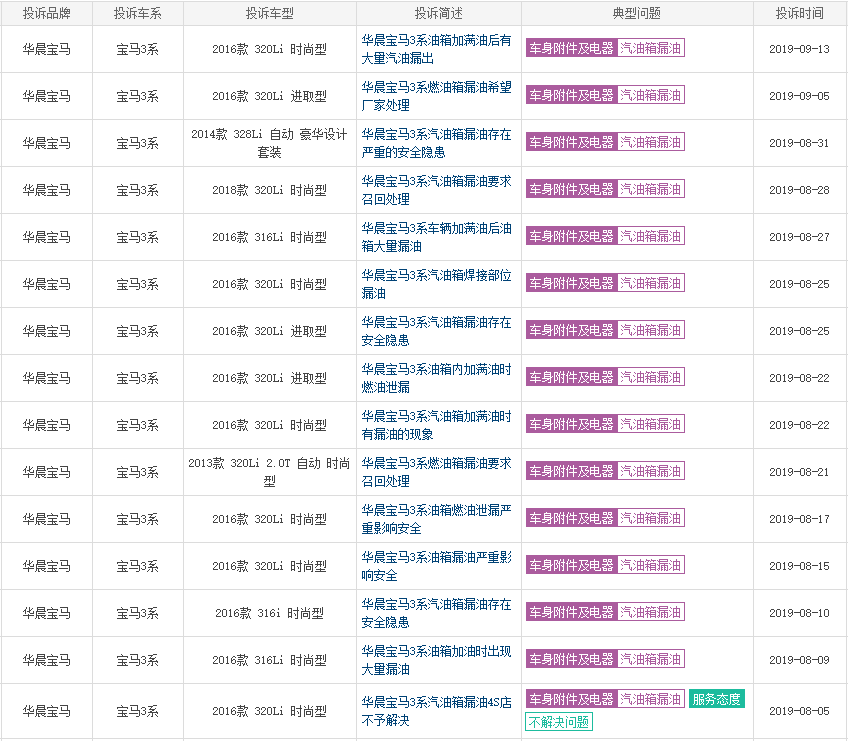This screenshot has height=741, width=848.
Task: Click the 不解决问题 outlined tag
Action: 559,722
